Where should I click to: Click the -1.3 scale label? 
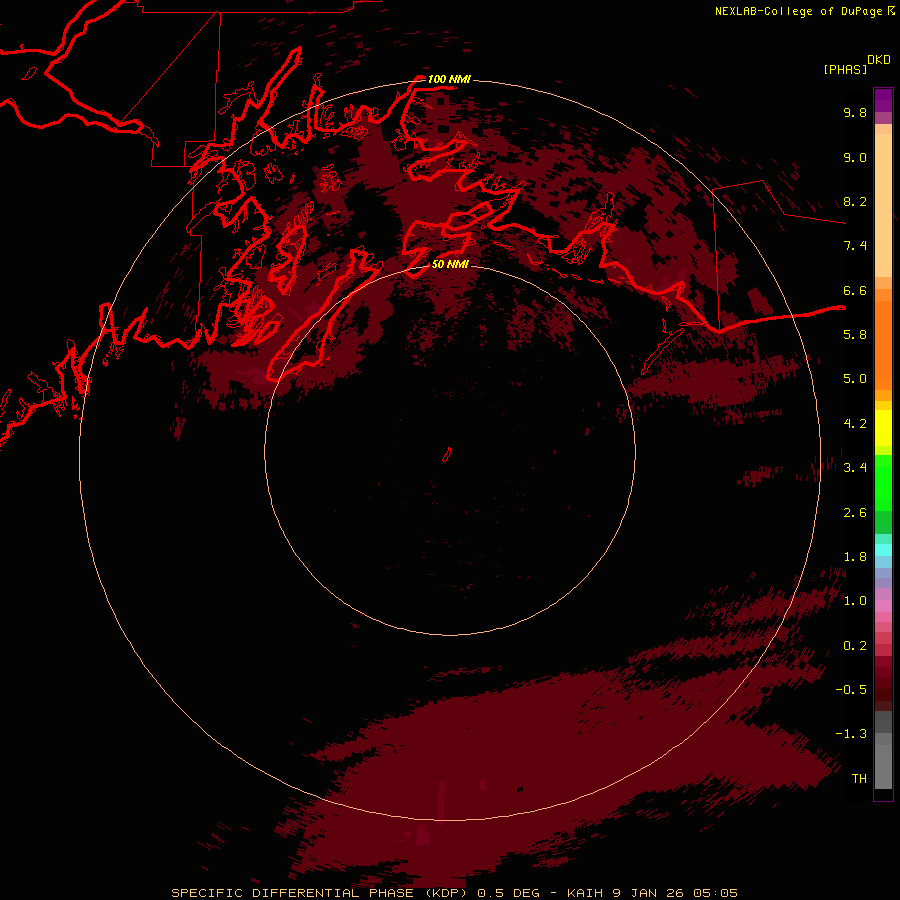tap(851, 734)
